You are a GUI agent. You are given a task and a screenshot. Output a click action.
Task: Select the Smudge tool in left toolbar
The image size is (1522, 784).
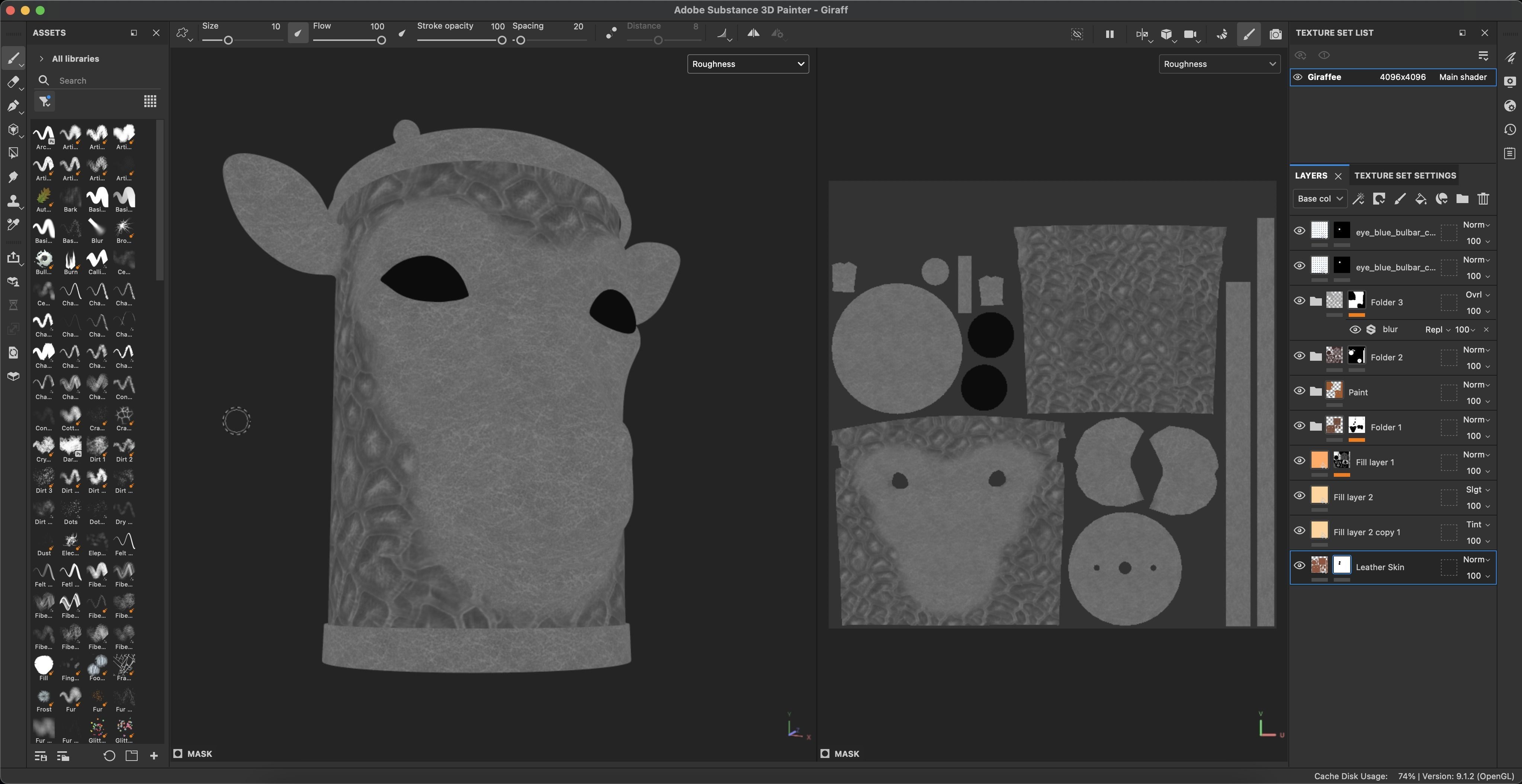tap(12, 177)
